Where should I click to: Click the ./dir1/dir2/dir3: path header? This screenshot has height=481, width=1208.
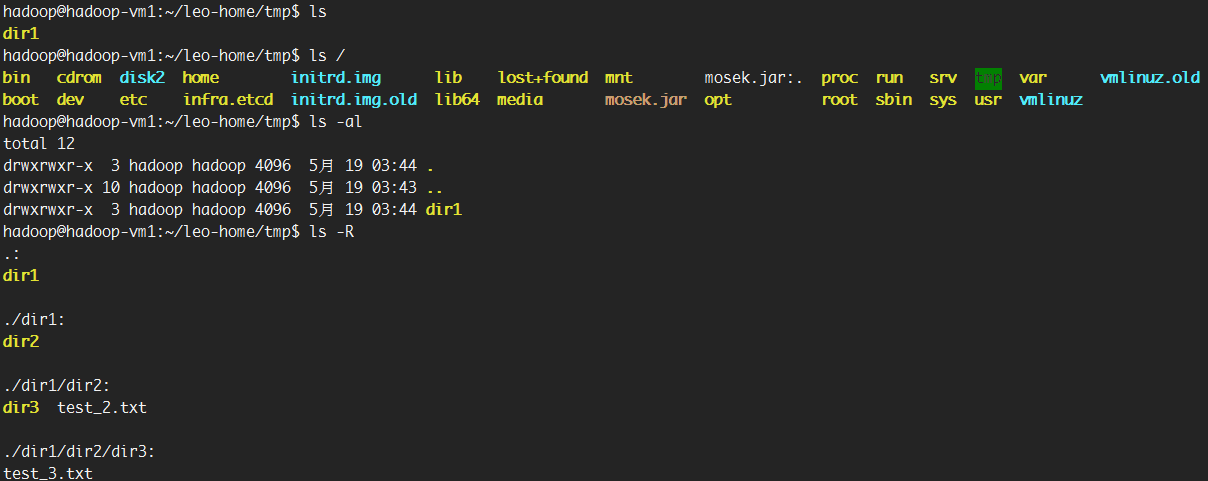tap(79, 451)
